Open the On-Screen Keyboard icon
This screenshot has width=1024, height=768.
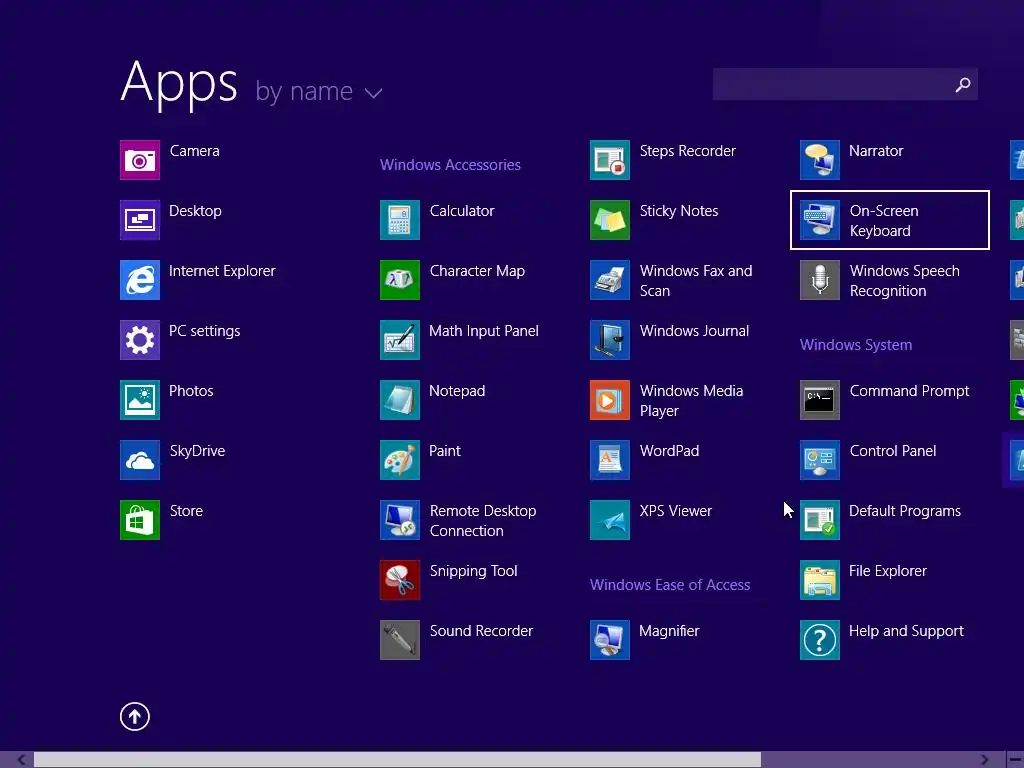click(820, 220)
